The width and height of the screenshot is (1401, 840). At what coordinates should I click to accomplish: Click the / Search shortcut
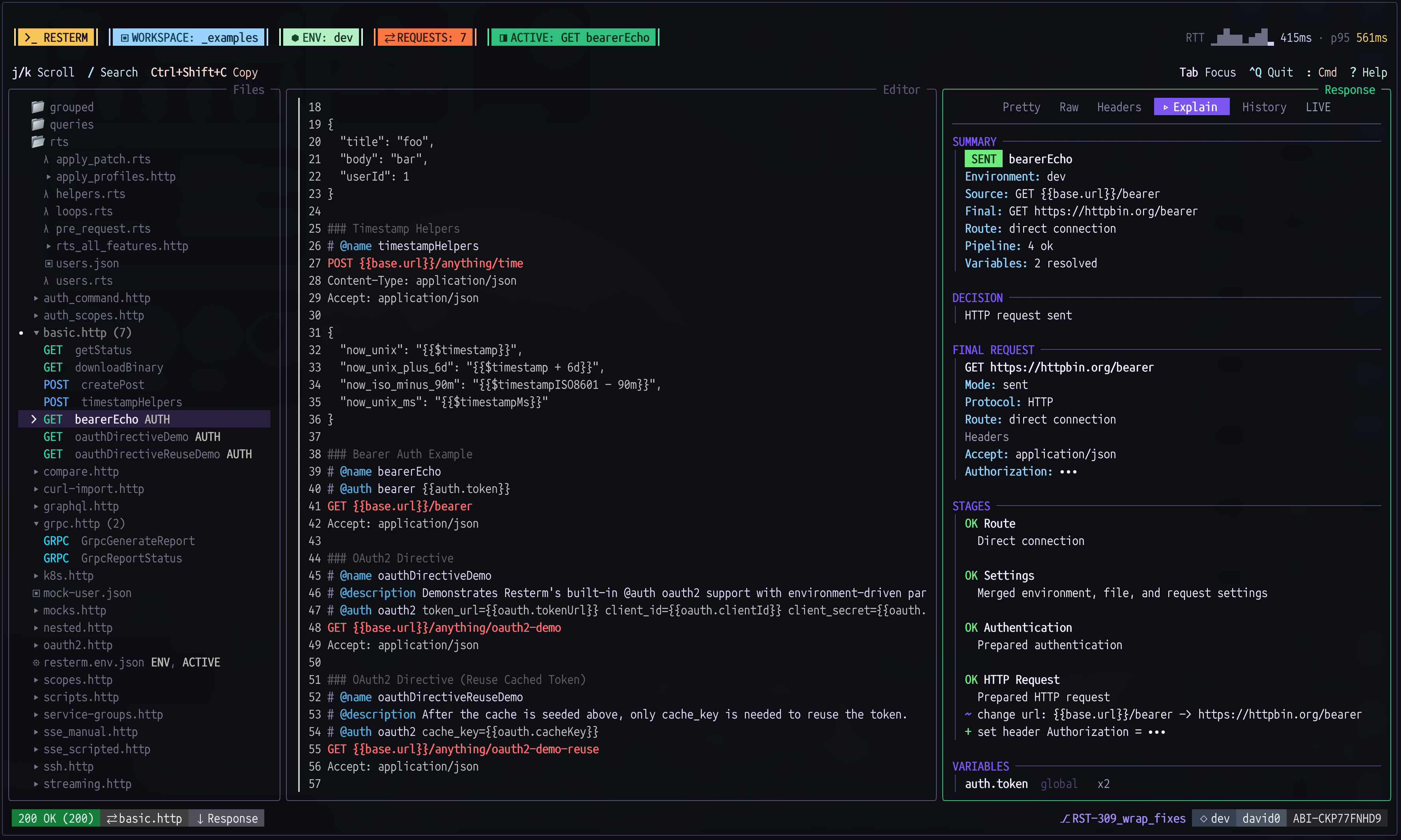tap(113, 73)
